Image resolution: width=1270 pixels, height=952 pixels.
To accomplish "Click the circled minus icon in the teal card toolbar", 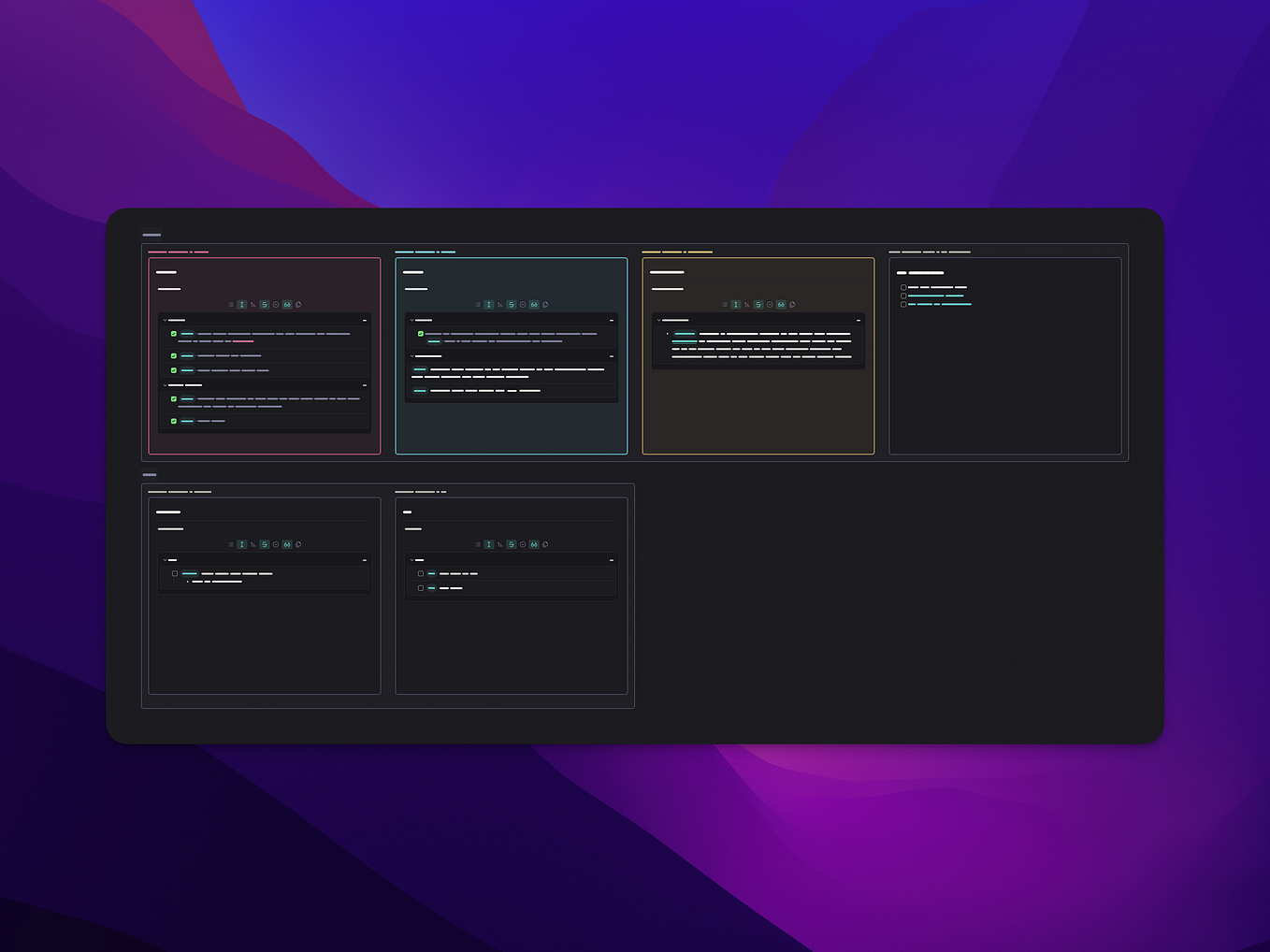I will (x=523, y=304).
